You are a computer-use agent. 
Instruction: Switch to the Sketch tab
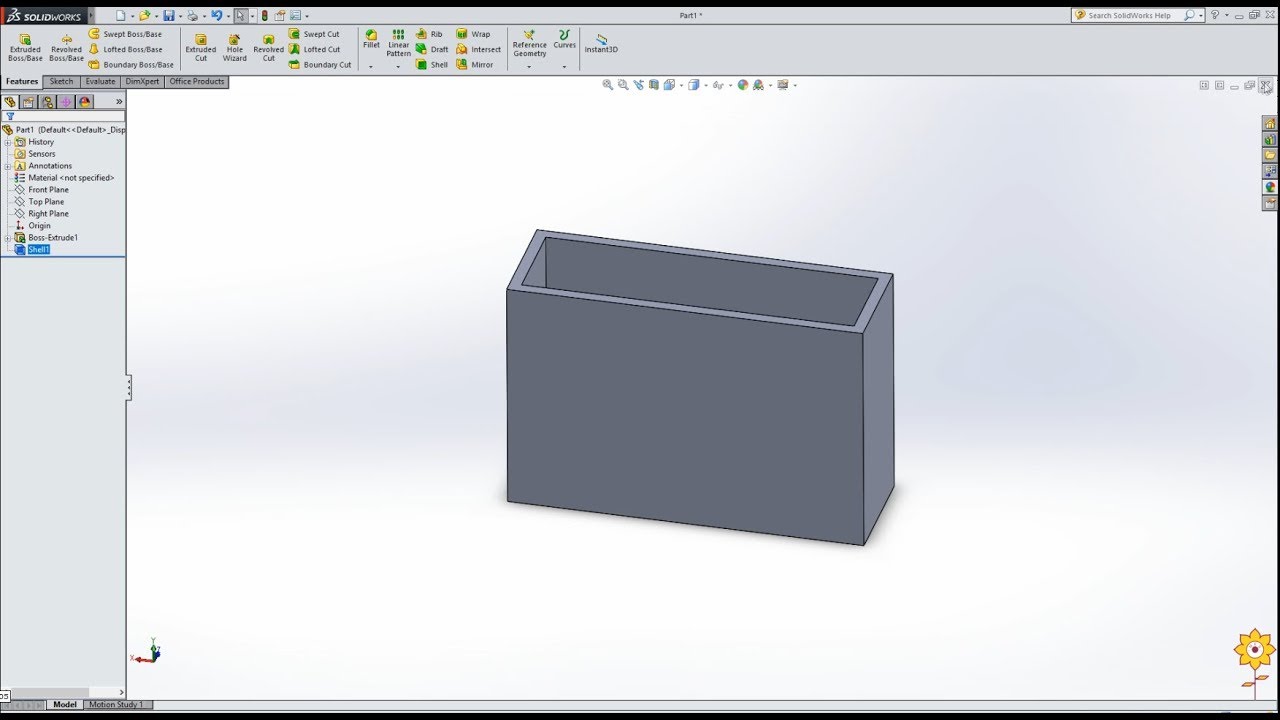[x=61, y=82]
